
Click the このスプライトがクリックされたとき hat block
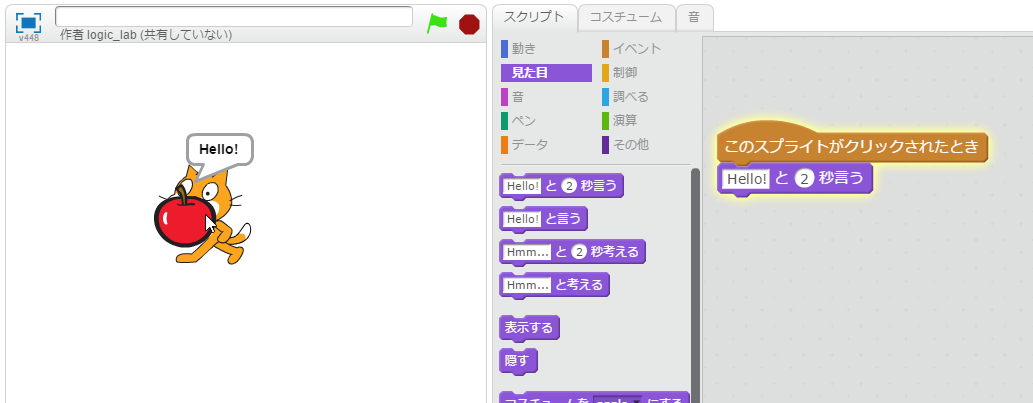[852, 145]
